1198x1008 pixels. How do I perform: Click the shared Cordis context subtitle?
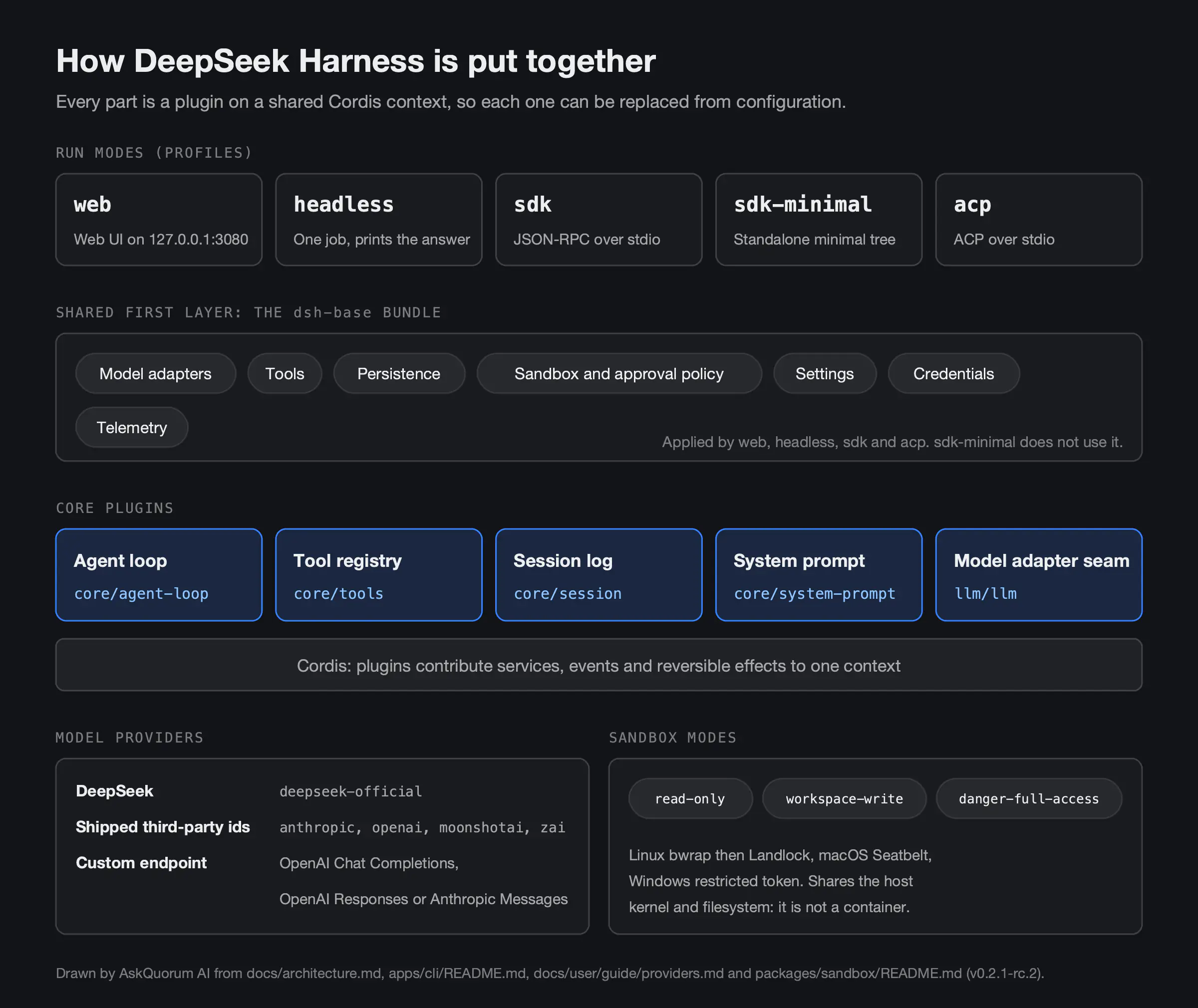pyautogui.click(x=451, y=102)
